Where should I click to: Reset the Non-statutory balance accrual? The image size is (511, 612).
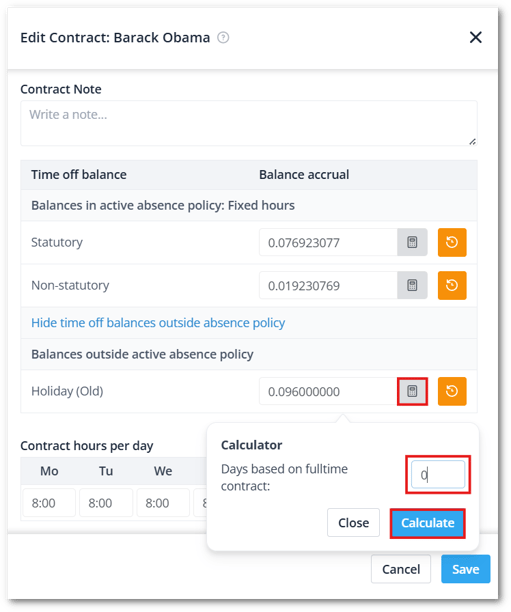click(x=452, y=285)
